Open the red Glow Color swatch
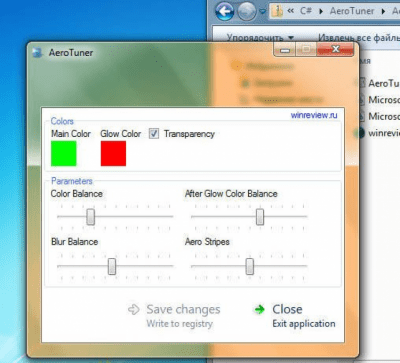 [113, 153]
